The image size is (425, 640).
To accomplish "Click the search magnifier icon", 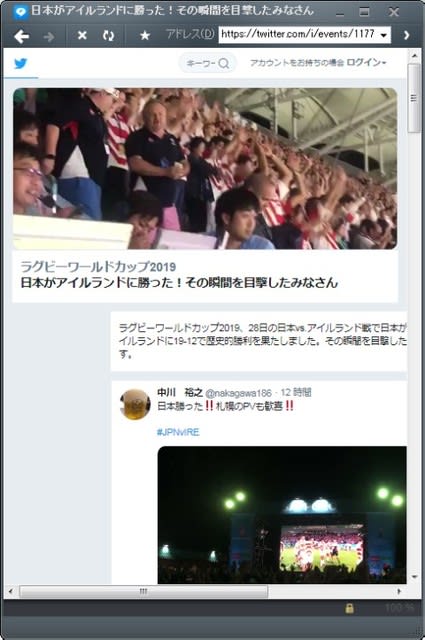I will (224, 63).
